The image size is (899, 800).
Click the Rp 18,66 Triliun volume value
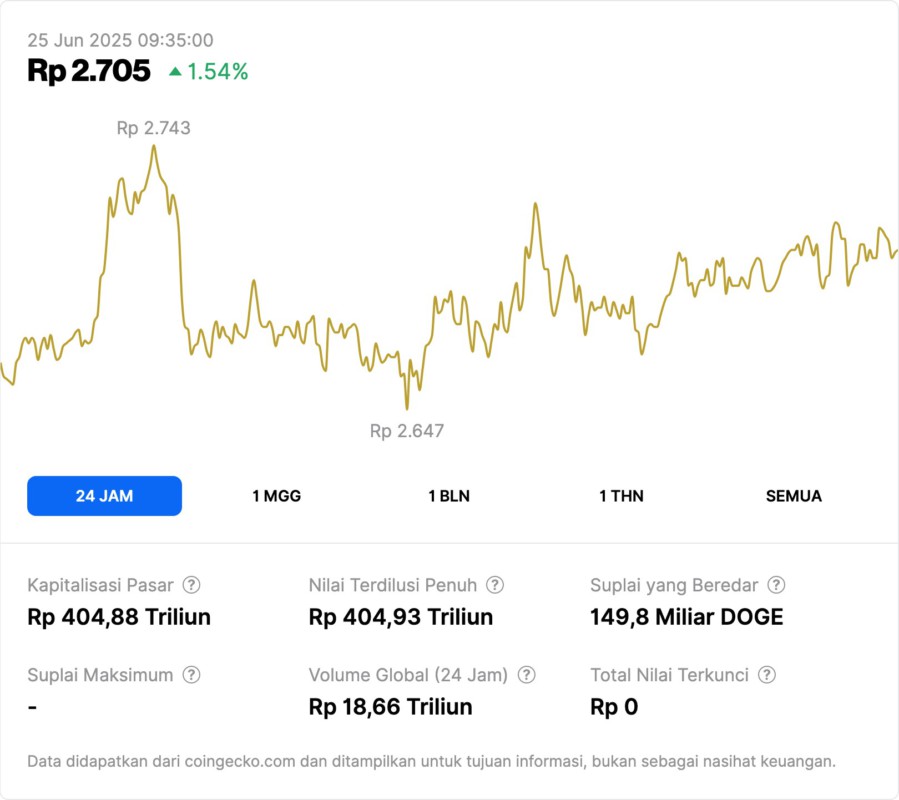pos(391,707)
